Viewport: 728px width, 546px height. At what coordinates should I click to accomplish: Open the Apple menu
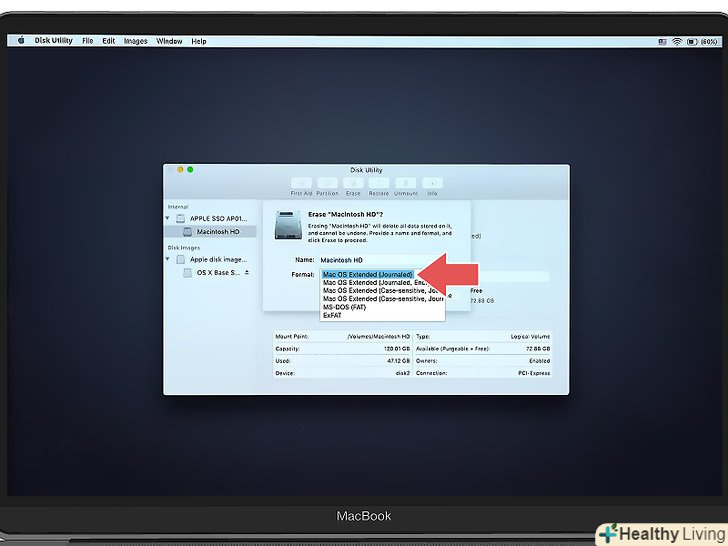(x=21, y=40)
